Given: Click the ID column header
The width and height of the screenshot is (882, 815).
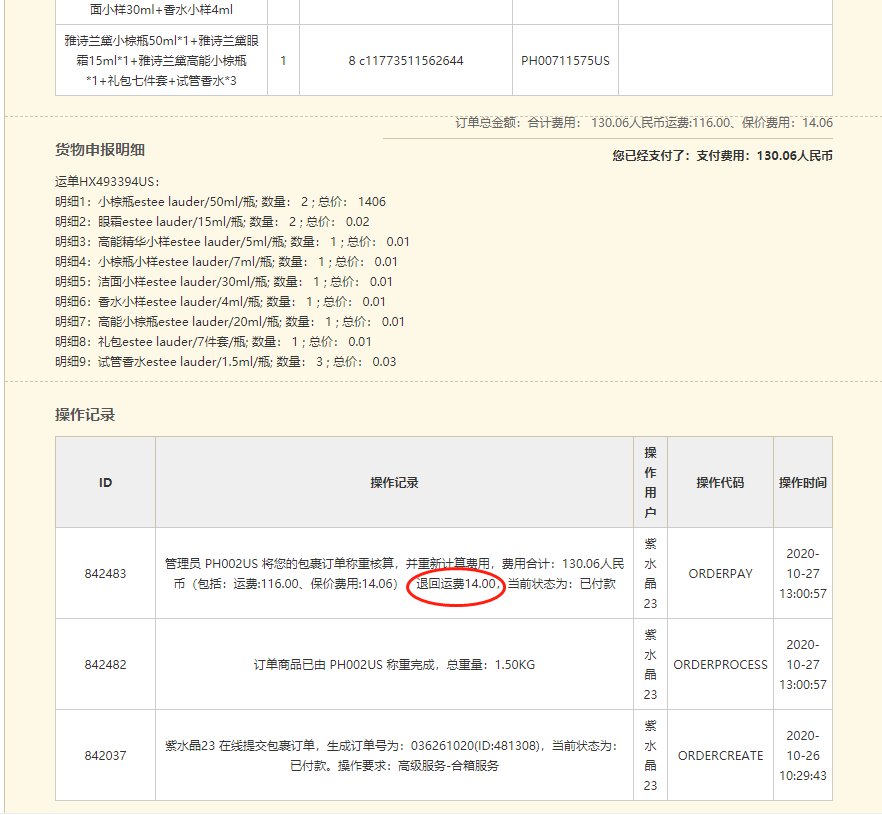Looking at the screenshot, I should point(105,482).
